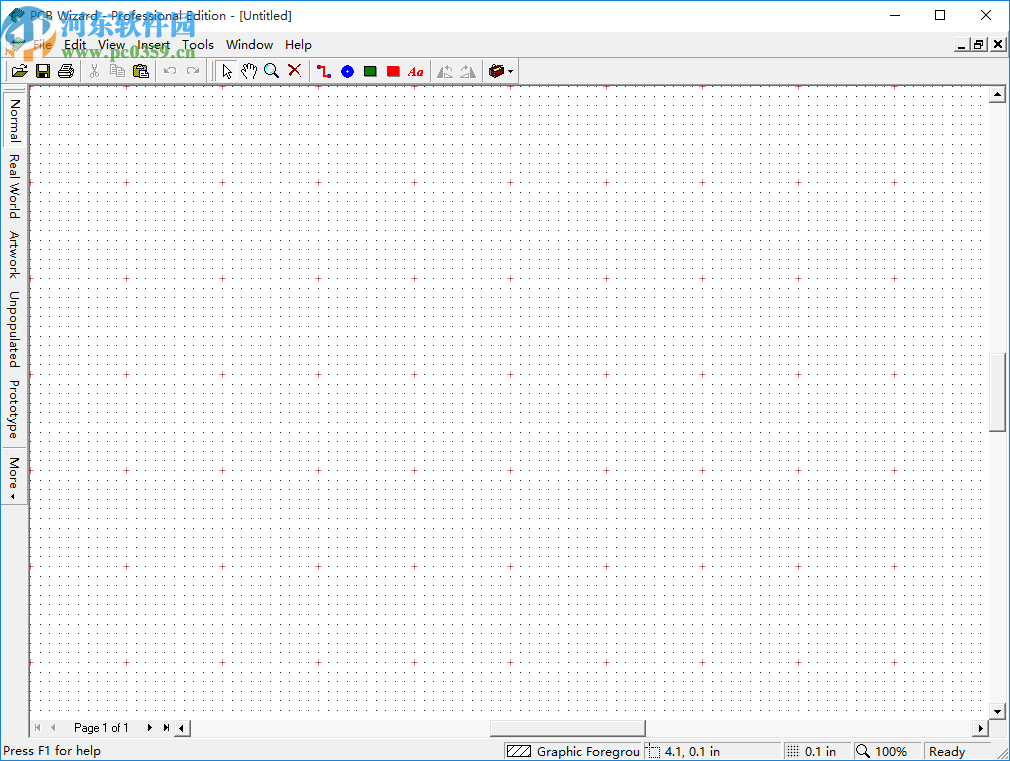Image resolution: width=1010 pixels, height=761 pixels.
Task: Select the arrow pointer tool
Action: [226, 71]
